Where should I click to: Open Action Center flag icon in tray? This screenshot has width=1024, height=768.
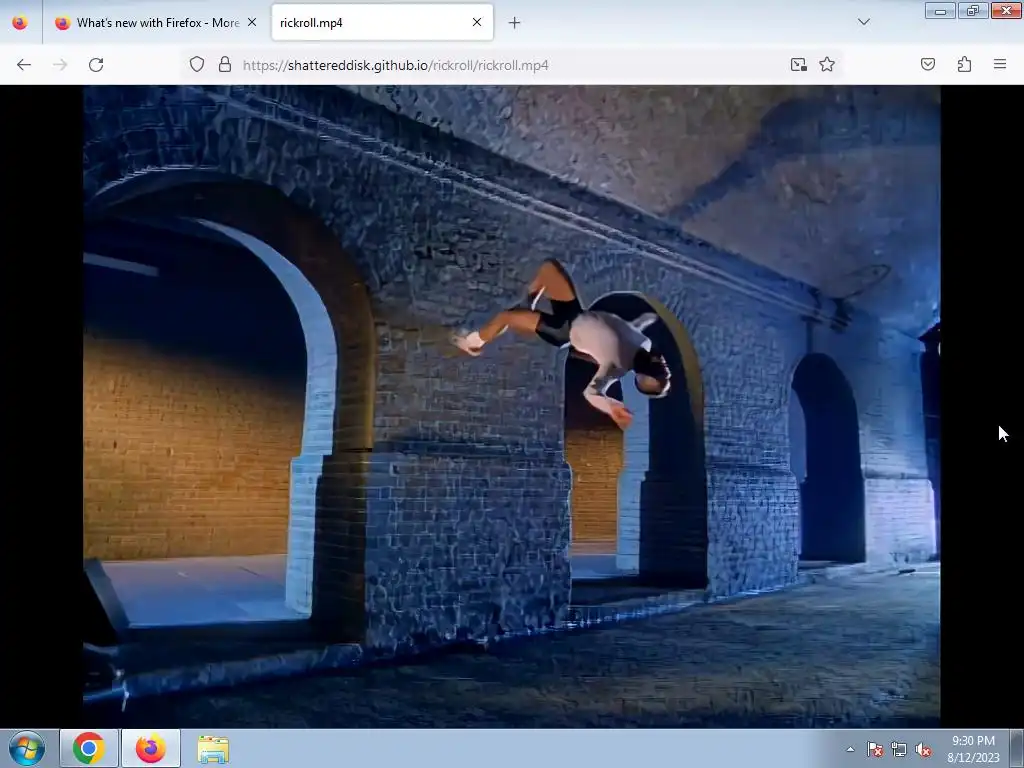click(x=874, y=749)
